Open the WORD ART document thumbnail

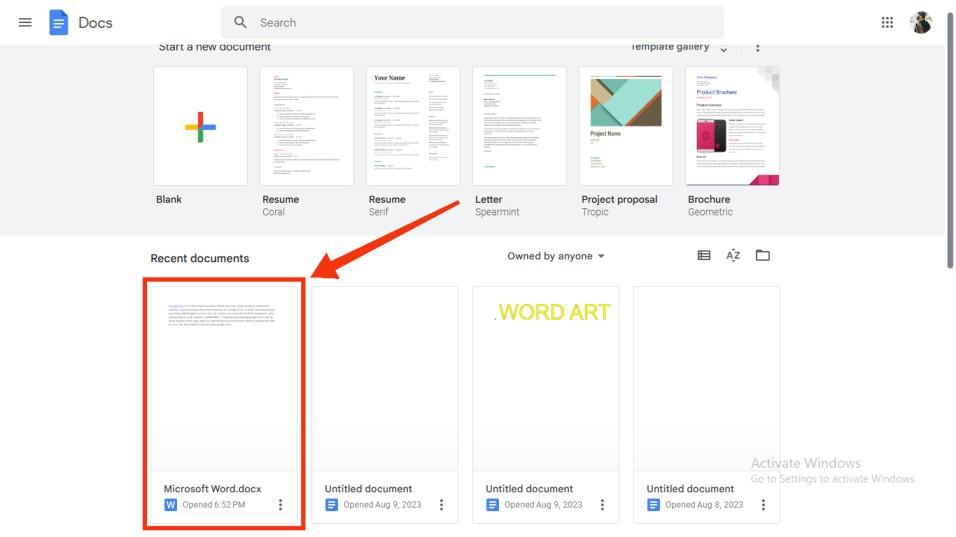(546, 378)
